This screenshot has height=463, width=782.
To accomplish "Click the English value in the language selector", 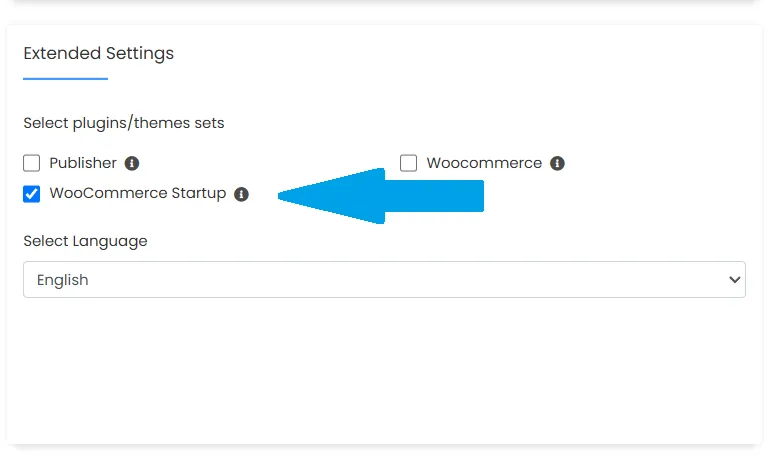I will pyautogui.click(x=63, y=280).
